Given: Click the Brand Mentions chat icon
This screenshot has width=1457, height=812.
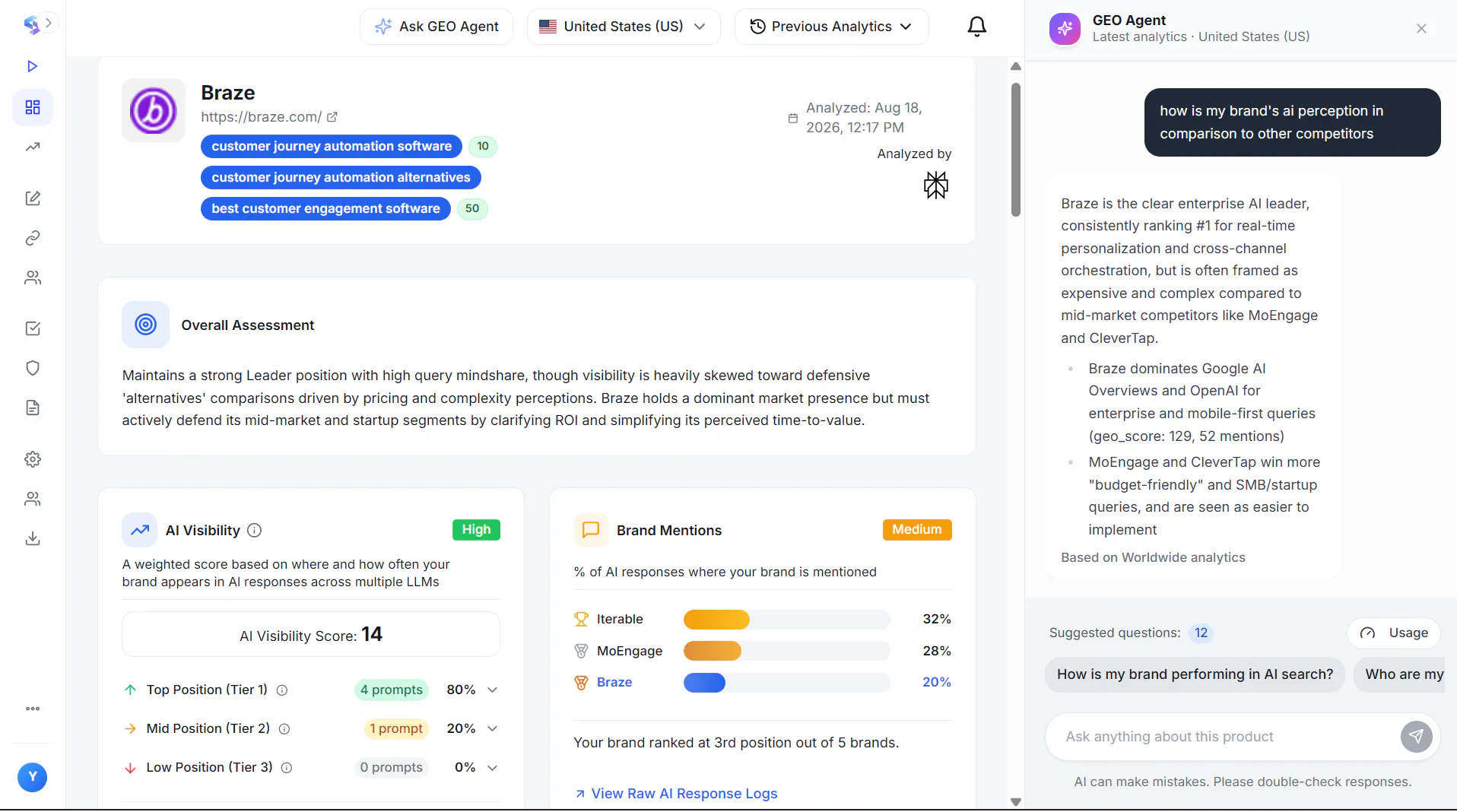Looking at the screenshot, I should point(591,530).
